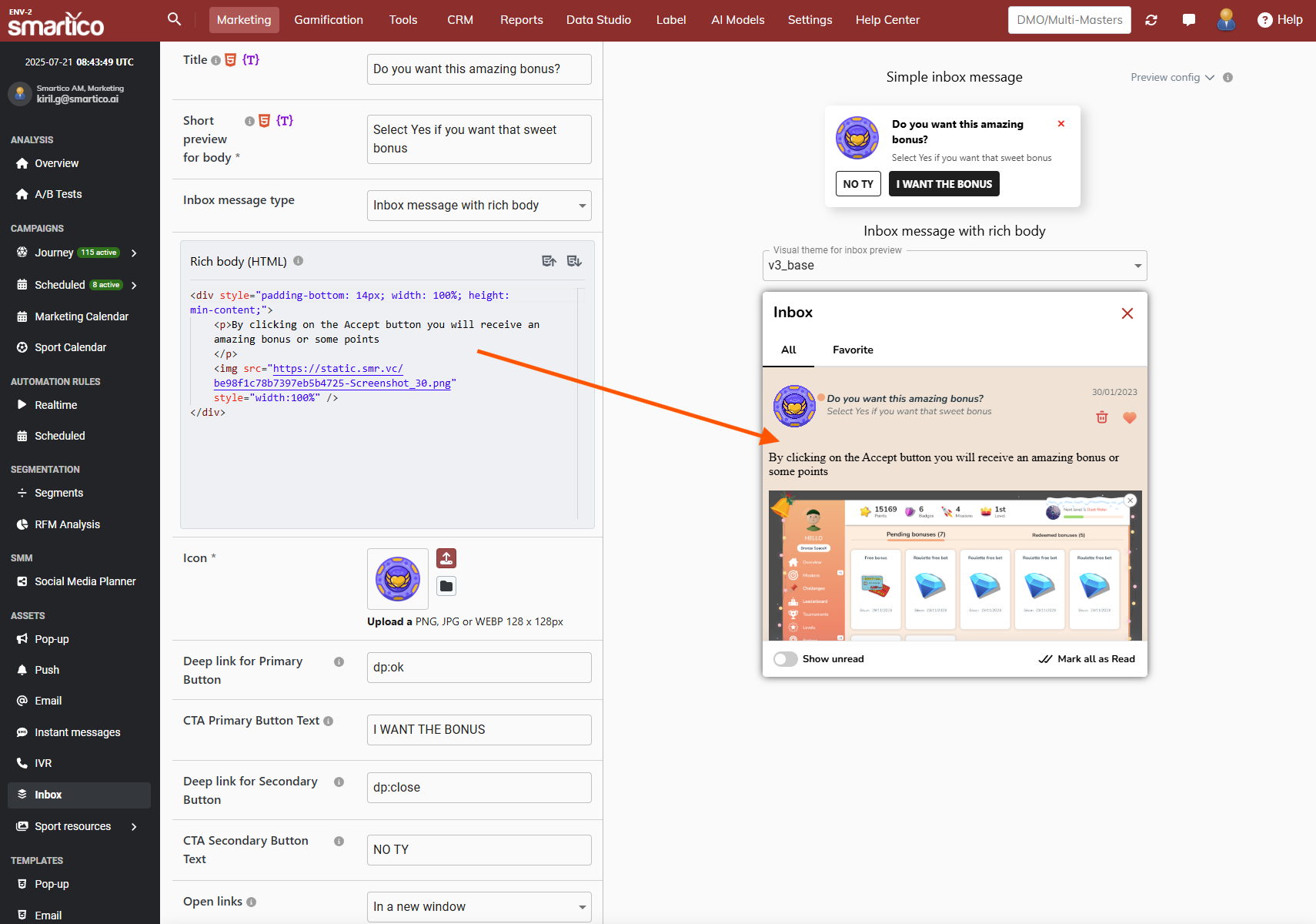Screen dimensions: 1316x924
Task: Click the HTML5 icon next to Title
Action: coord(230,60)
